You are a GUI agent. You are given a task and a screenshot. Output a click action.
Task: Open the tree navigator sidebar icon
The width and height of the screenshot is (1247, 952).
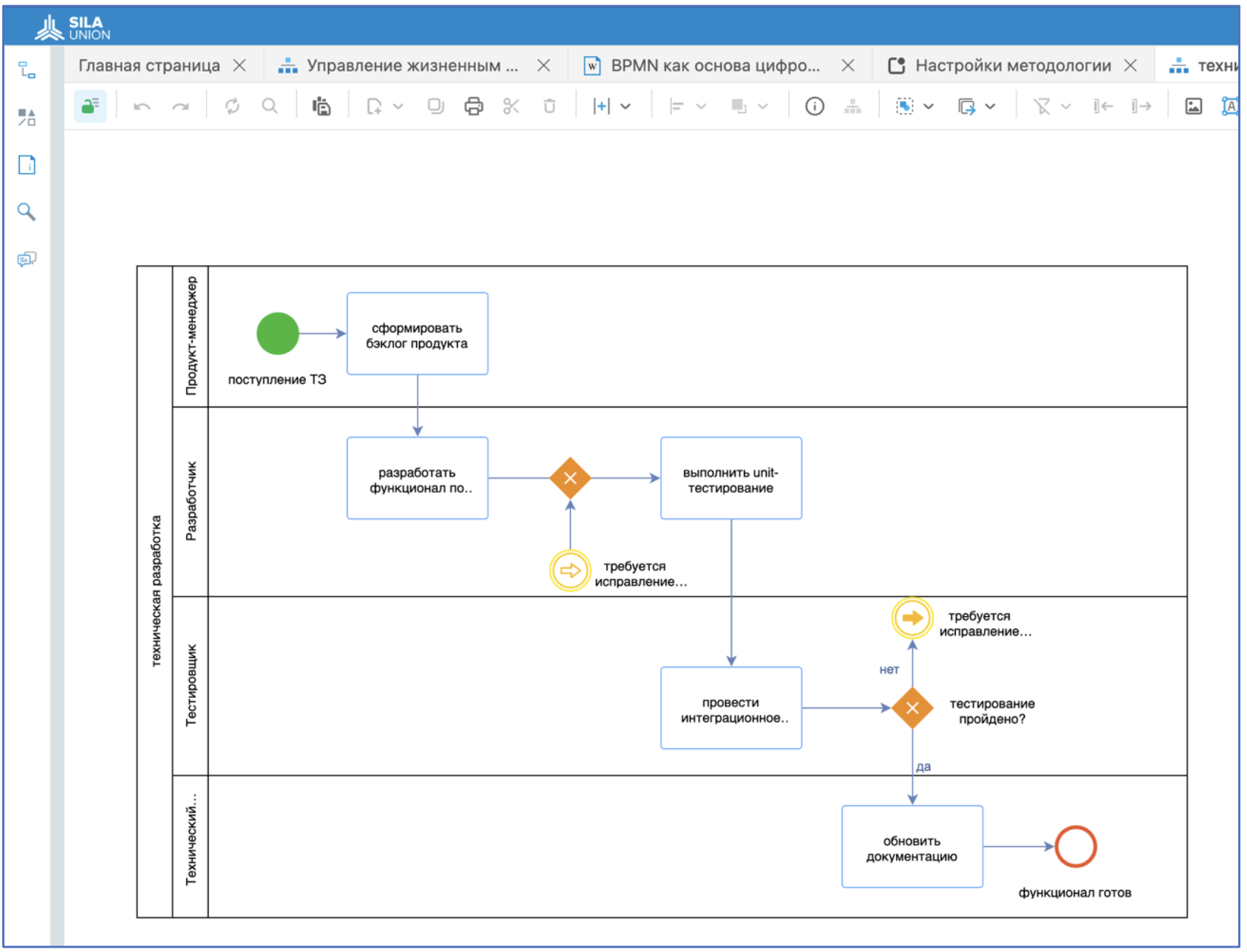click(x=27, y=70)
